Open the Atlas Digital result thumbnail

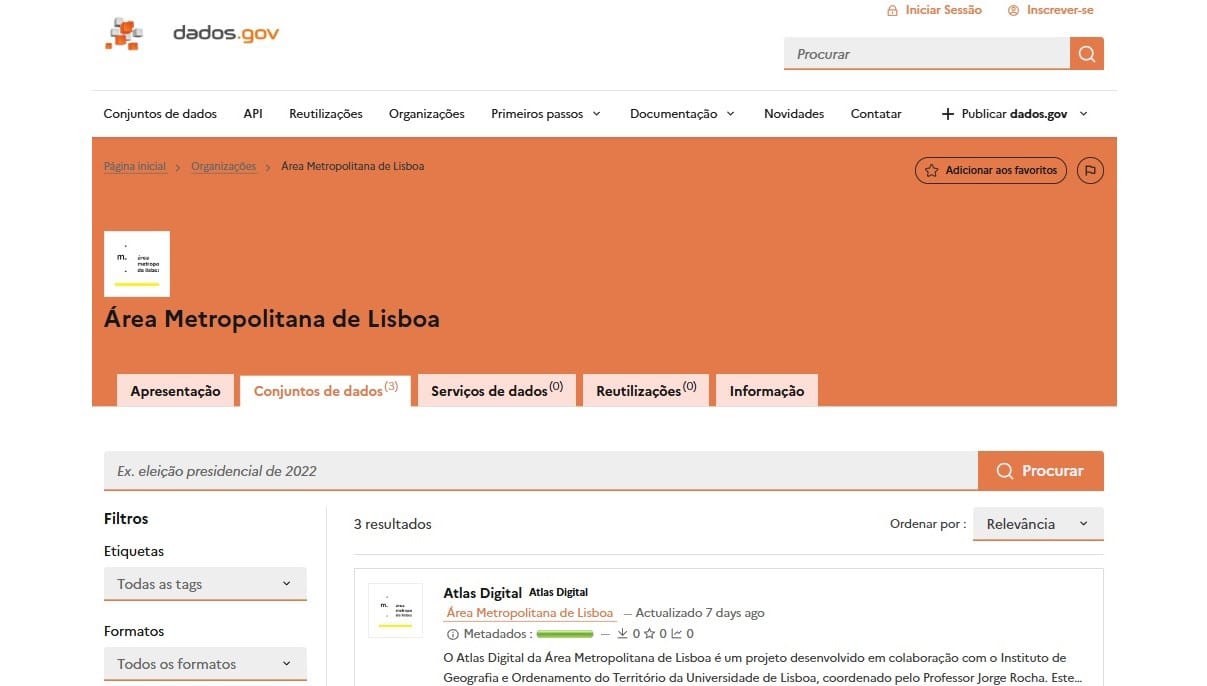tap(395, 610)
